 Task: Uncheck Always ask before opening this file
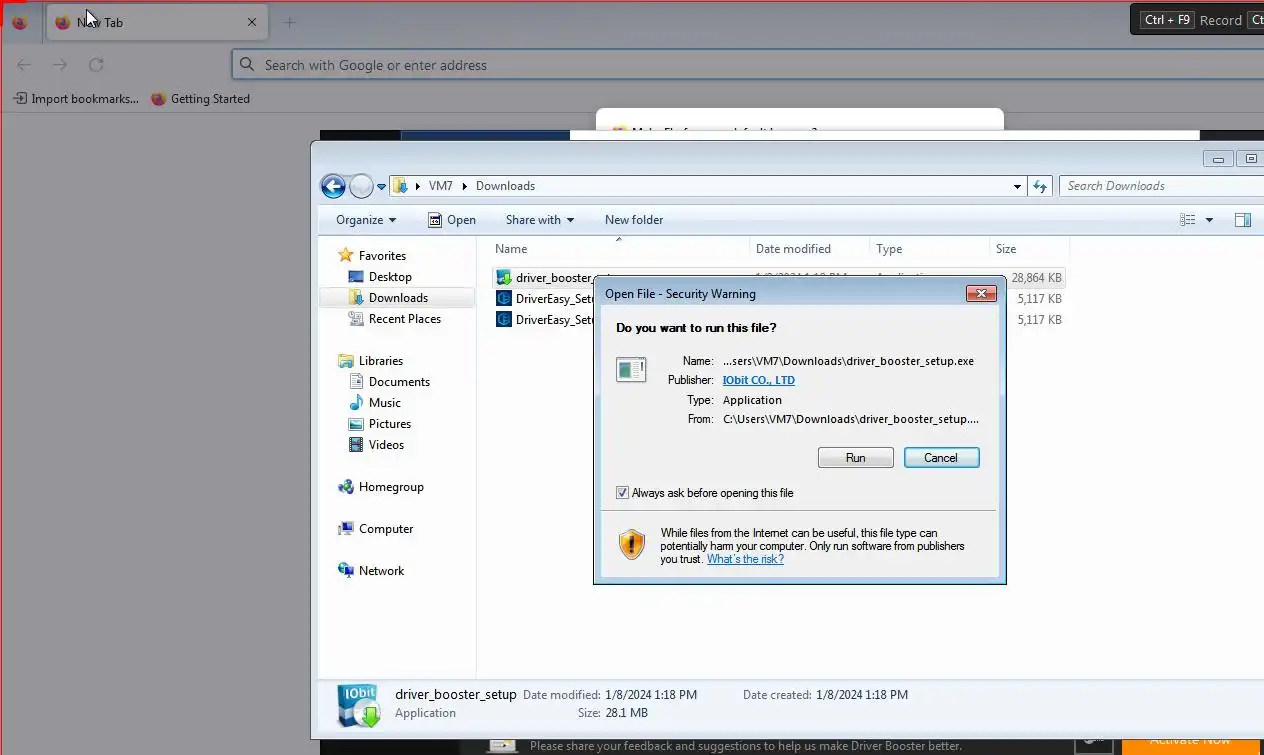click(622, 493)
